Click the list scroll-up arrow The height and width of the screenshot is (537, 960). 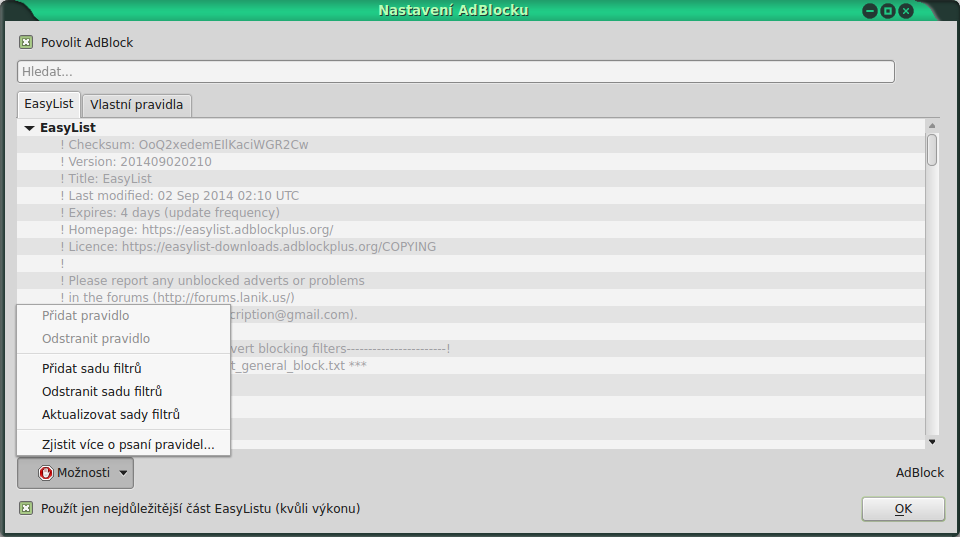tap(932, 126)
